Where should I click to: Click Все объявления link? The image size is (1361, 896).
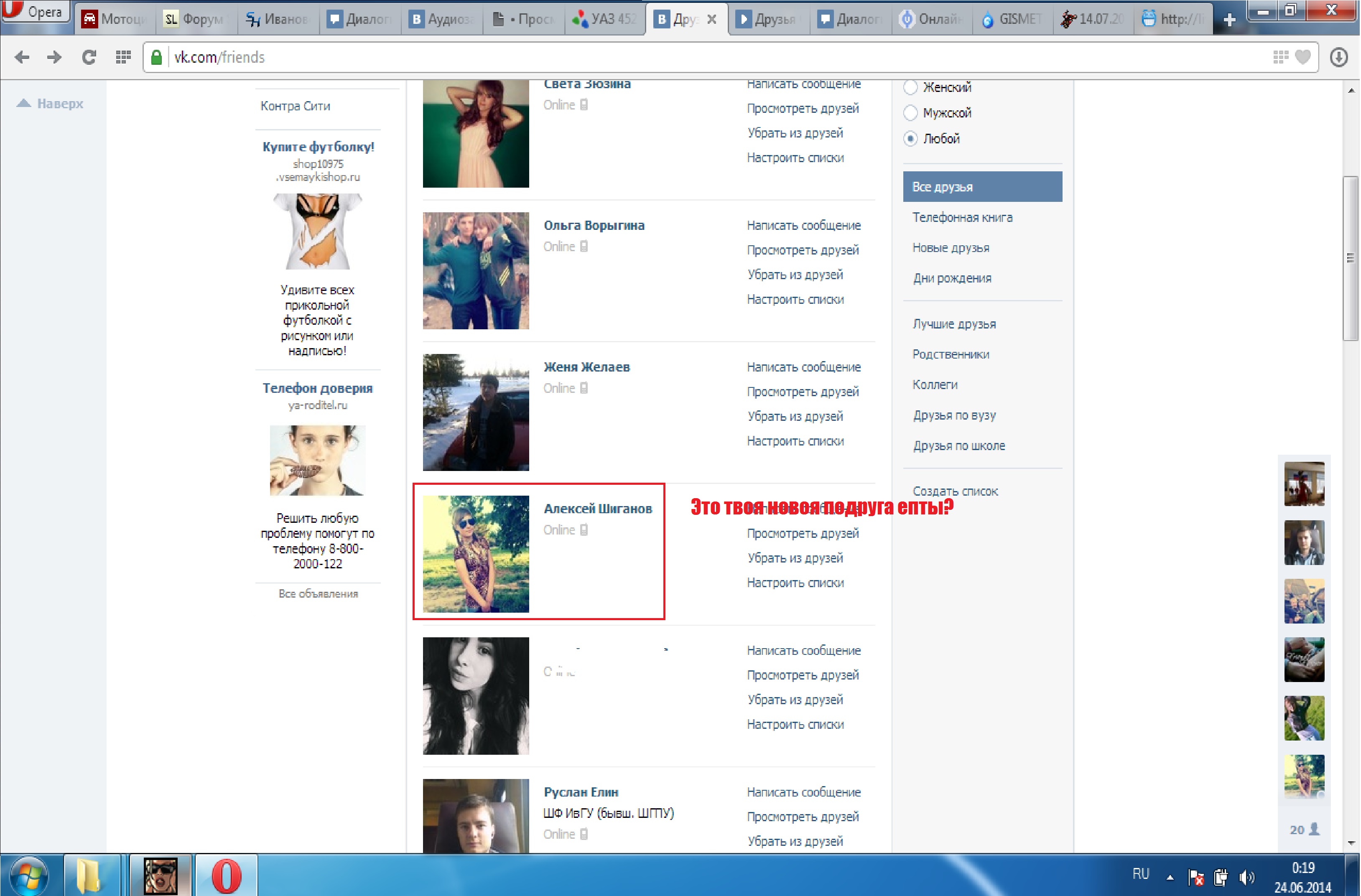[x=318, y=593]
